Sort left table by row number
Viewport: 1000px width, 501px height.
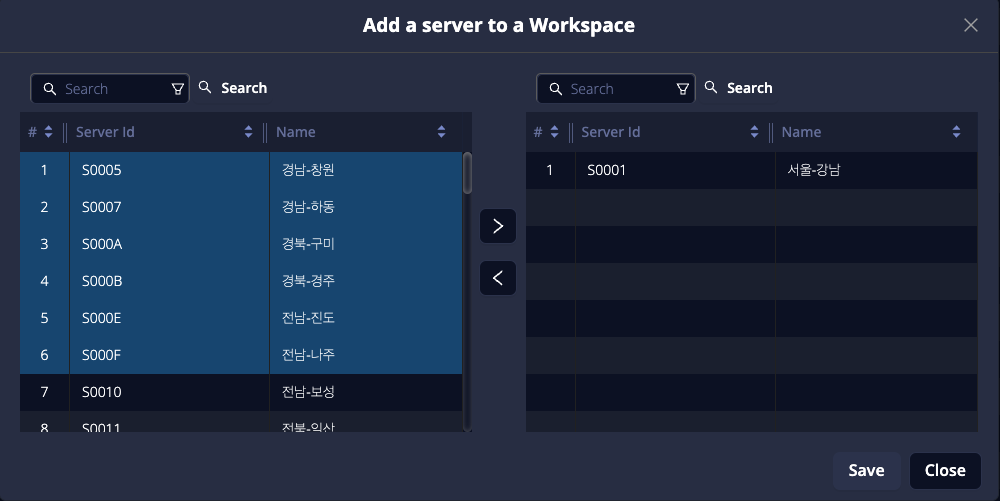click(48, 132)
